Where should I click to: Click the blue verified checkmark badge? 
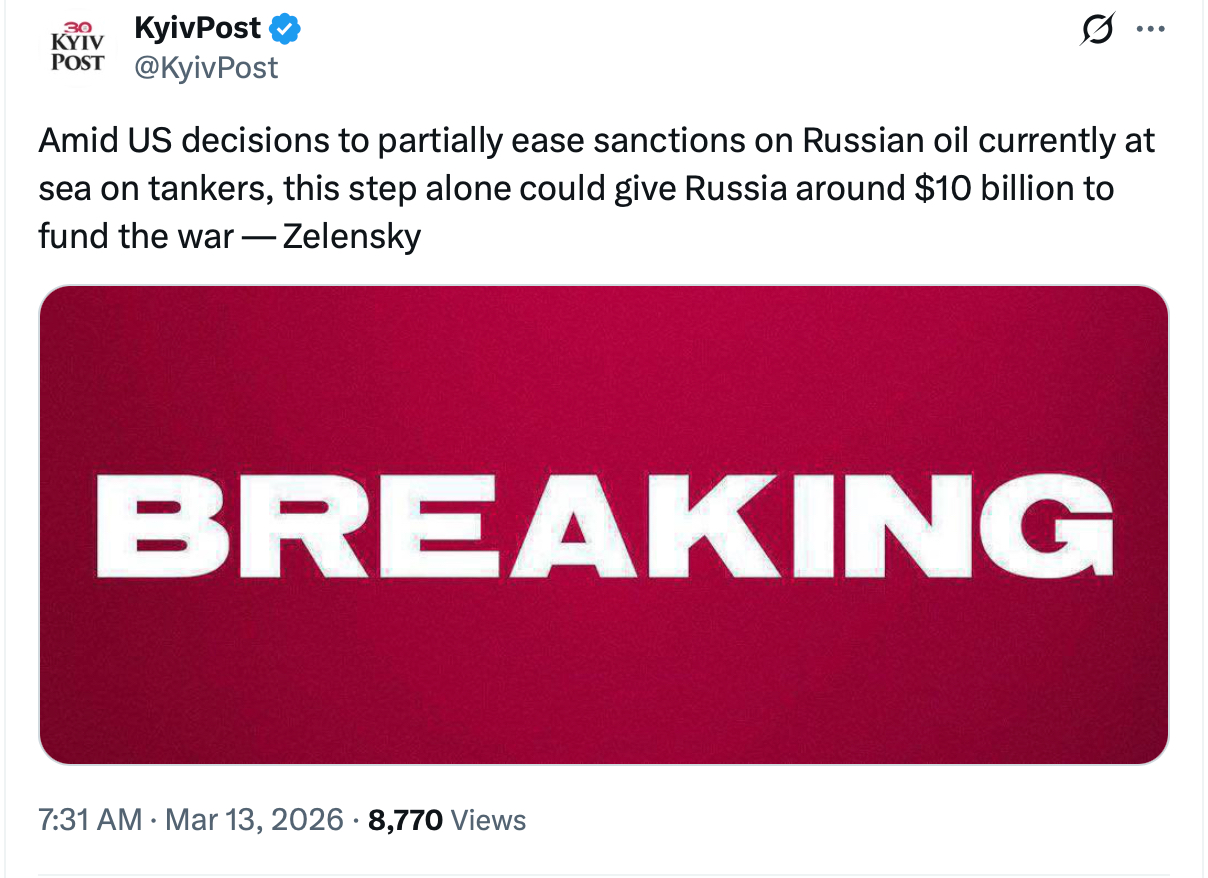(286, 30)
